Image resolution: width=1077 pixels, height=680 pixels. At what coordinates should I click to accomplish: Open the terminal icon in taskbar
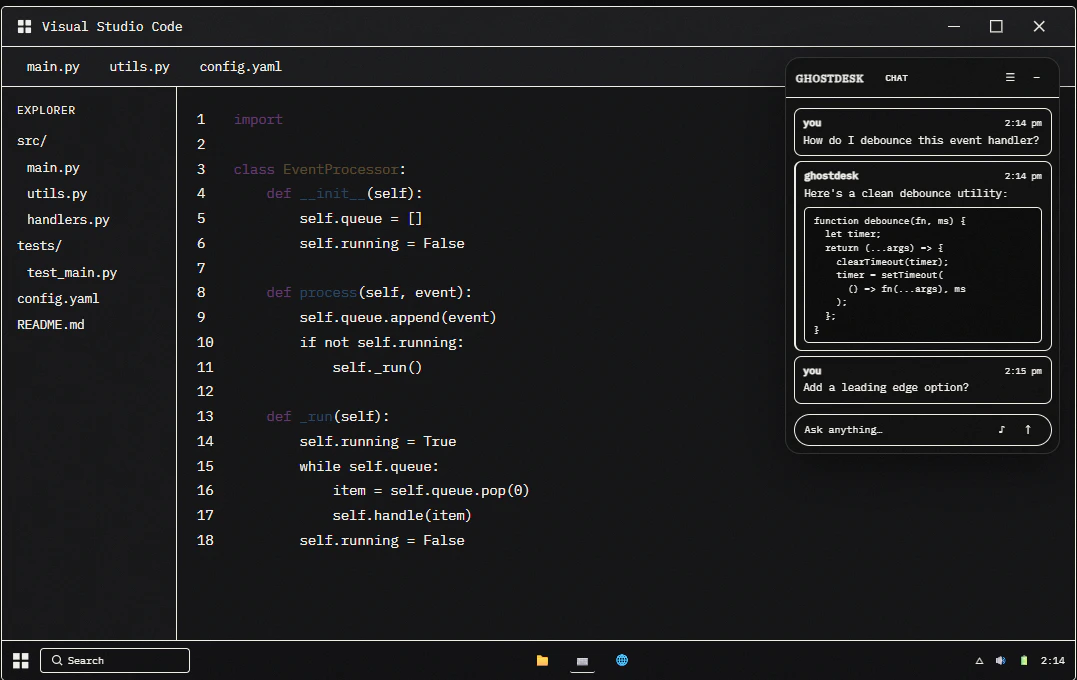click(582, 660)
